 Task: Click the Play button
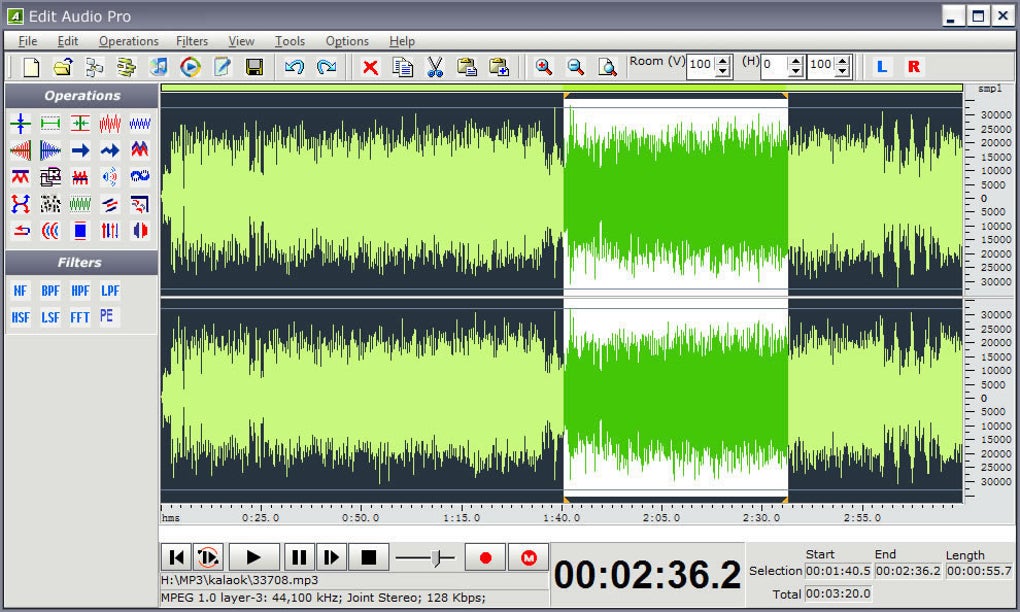[x=254, y=557]
